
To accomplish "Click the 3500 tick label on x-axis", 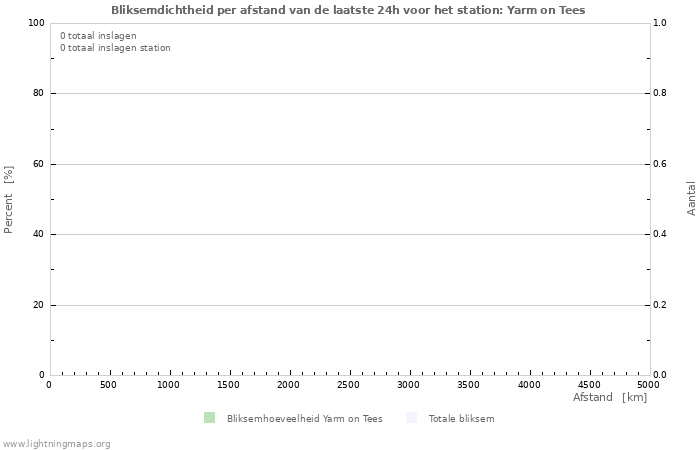I will [x=469, y=385].
